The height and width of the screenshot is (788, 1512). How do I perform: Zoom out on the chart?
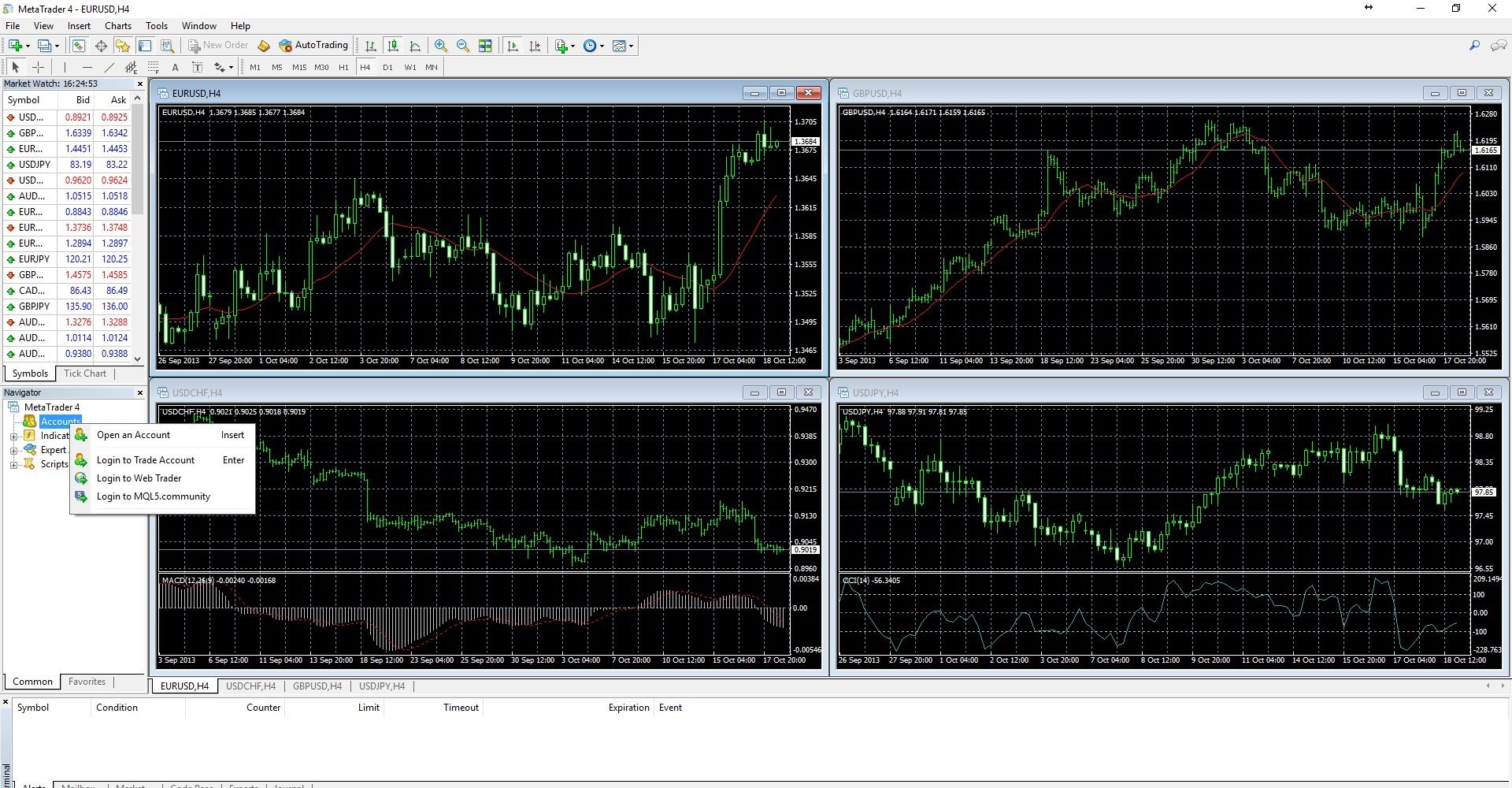463,46
